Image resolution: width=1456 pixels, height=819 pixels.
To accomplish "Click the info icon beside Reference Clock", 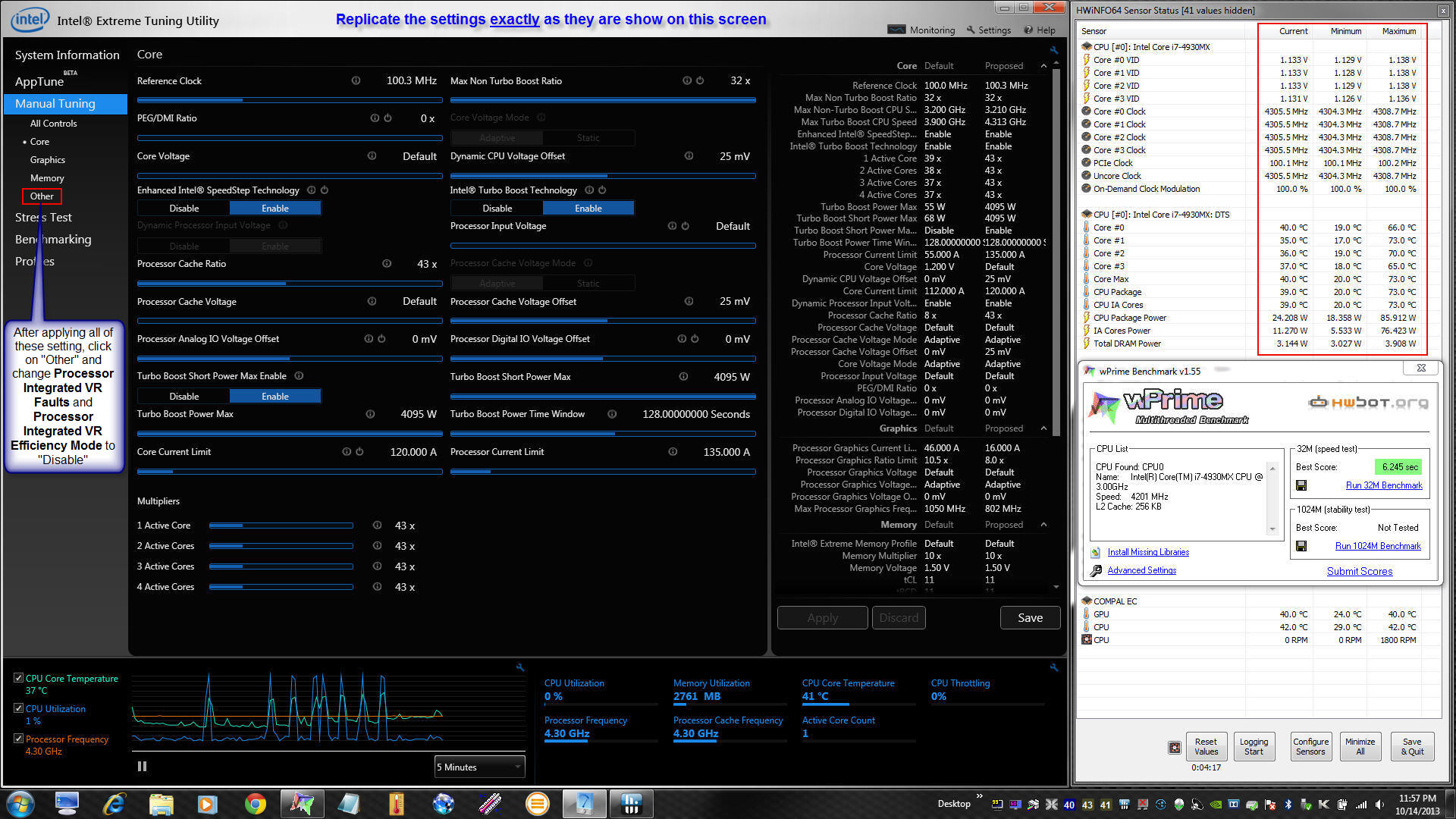I will tap(356, 80).
